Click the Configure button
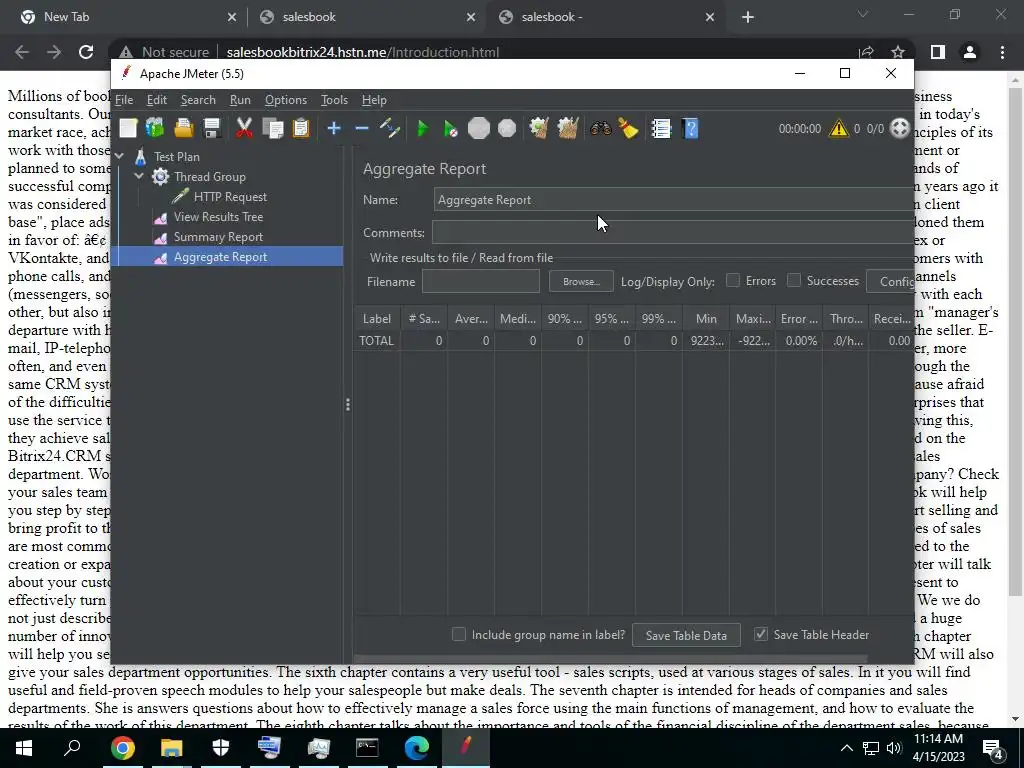The height and width of the screenshot is (768, 1024). (x=890, y=281)
